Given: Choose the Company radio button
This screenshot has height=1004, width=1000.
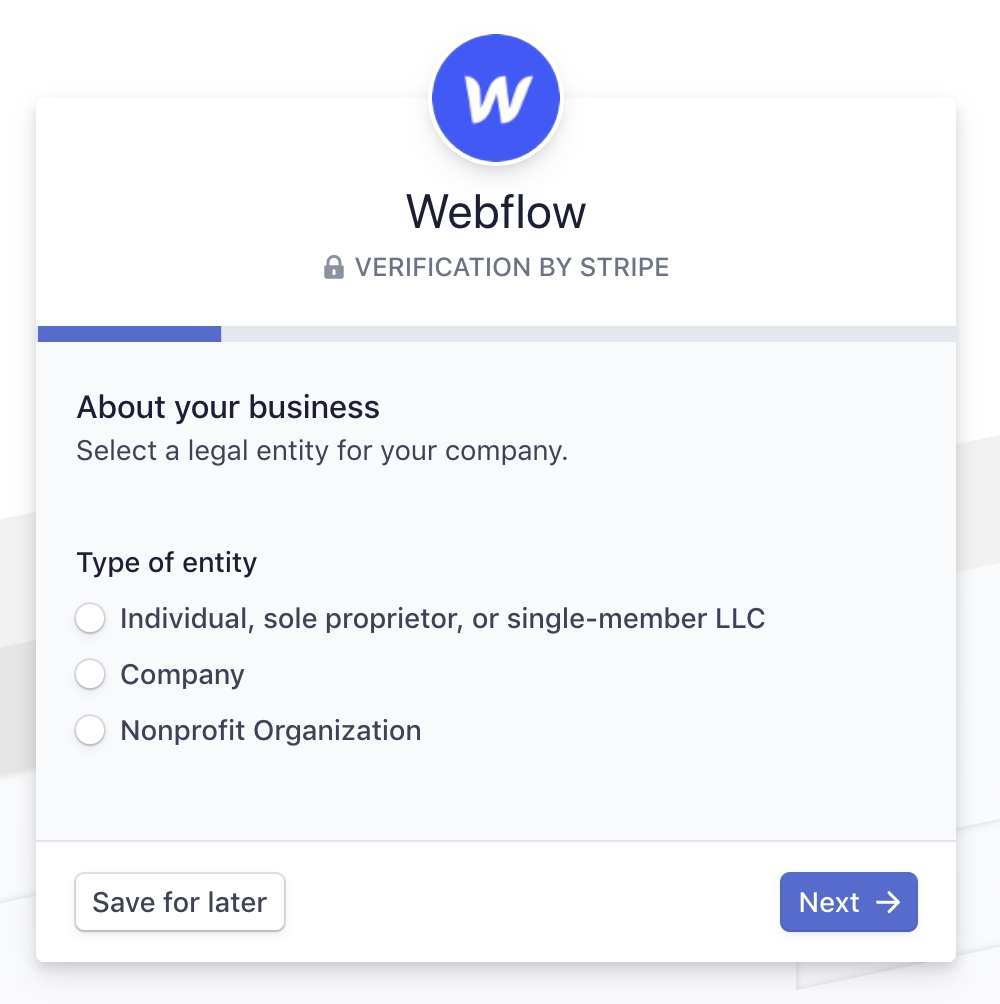Looking at the screenshot, I should pyautogui.click(x=90, y=675).
